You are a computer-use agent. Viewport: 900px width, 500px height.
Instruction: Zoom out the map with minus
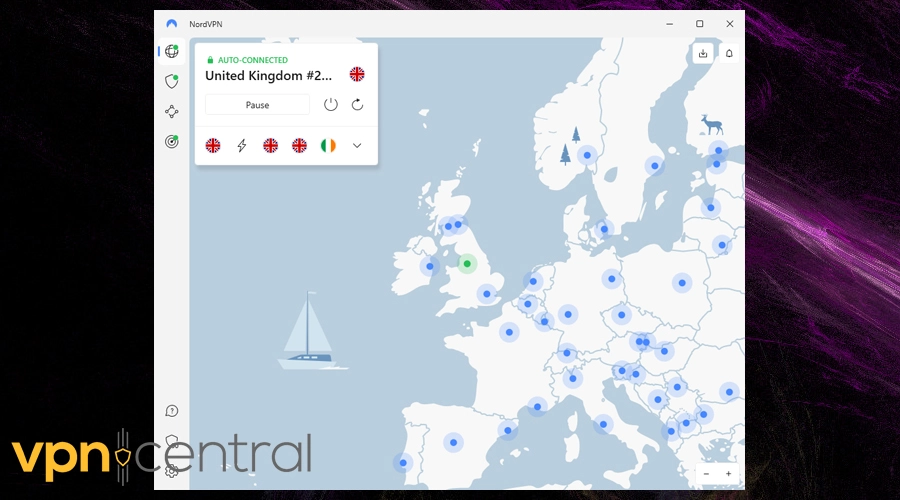point(707,474)
